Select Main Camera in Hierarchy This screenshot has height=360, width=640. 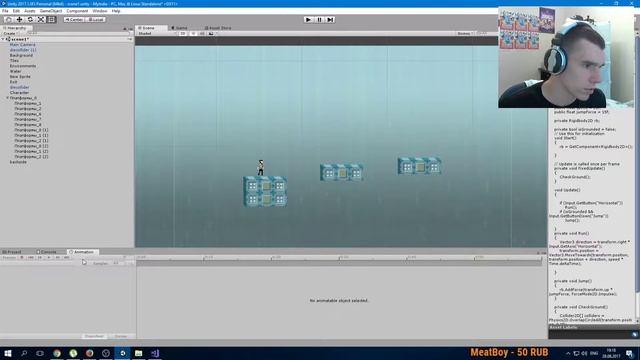tap(22, 44)
